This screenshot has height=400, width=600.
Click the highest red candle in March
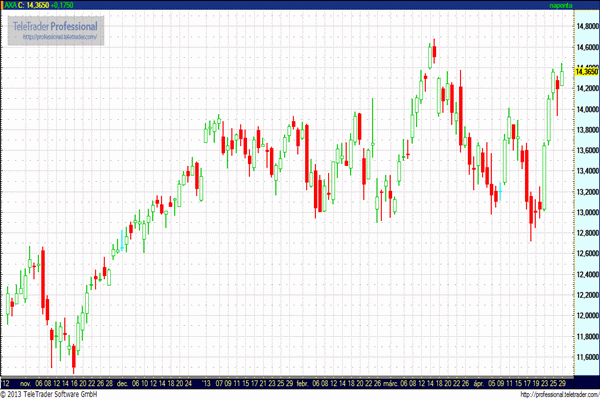(x=435, y=51)
